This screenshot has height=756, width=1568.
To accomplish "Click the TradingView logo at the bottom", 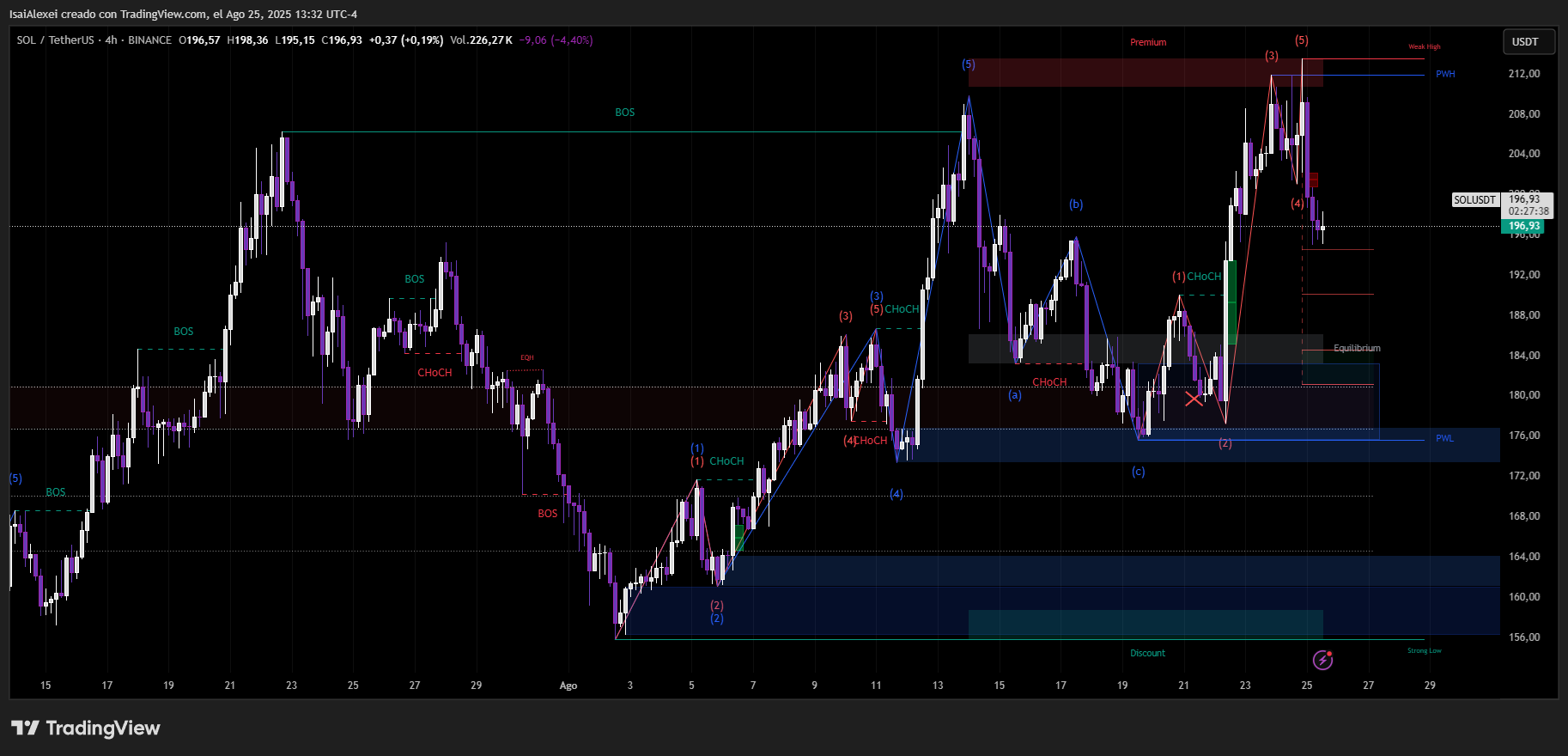I will [x=86, y=729].
